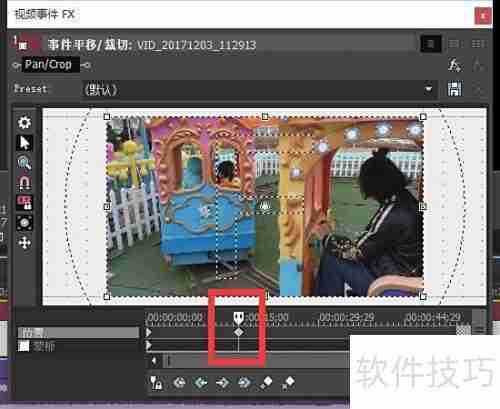
Task: Select the Position track row
Action: 78,332
